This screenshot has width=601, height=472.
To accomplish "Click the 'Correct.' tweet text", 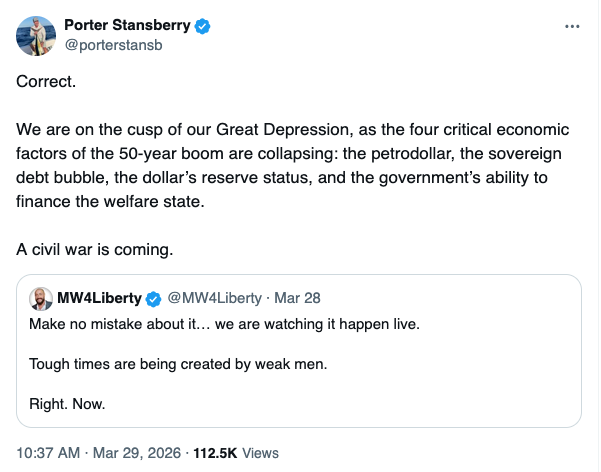I will click(x=46, y=81).
